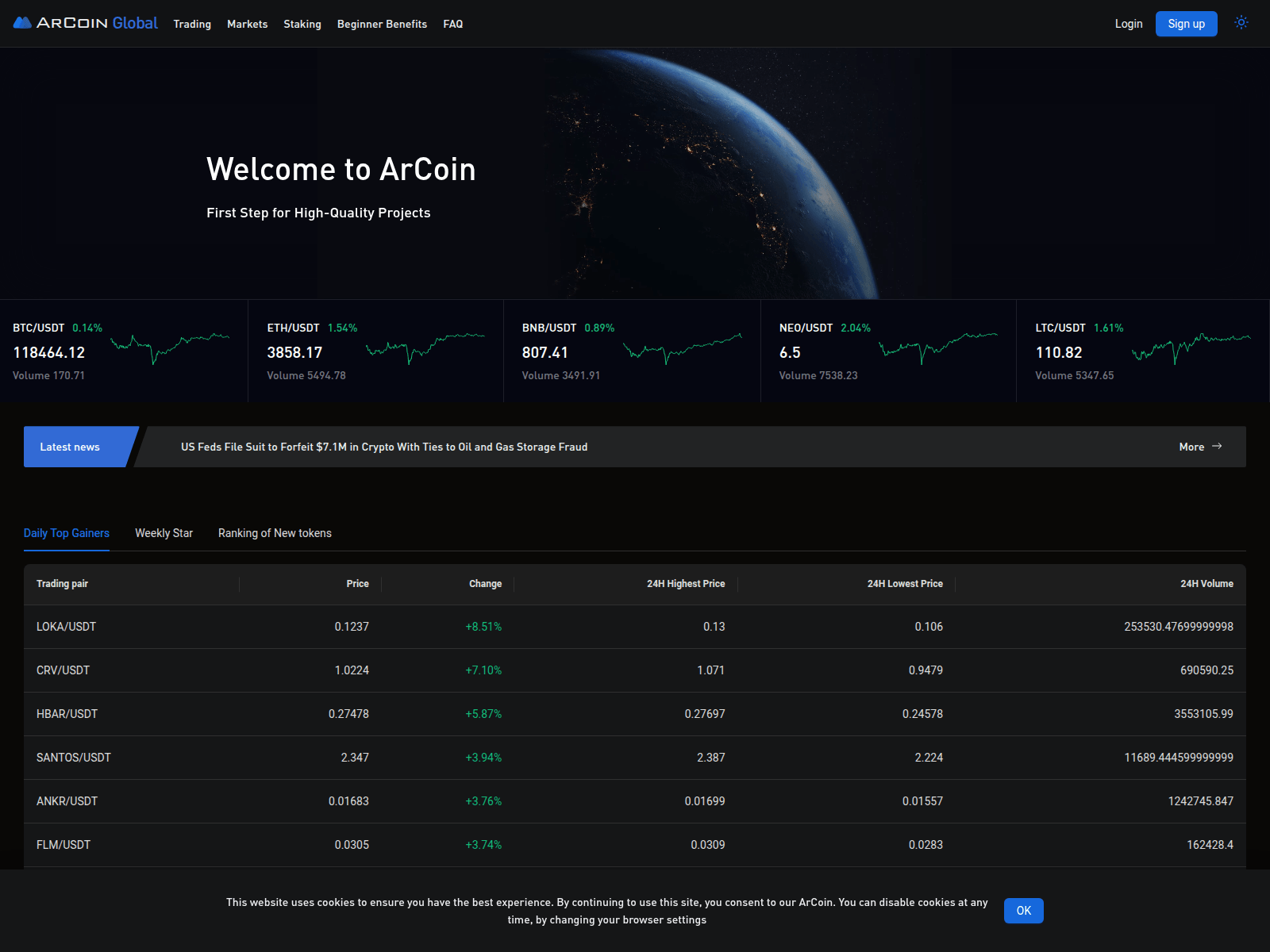Viewport: 1270px width, 952px height.
Task: Toggle the light/dark theme sun icon
Action: click(1241, 23)
